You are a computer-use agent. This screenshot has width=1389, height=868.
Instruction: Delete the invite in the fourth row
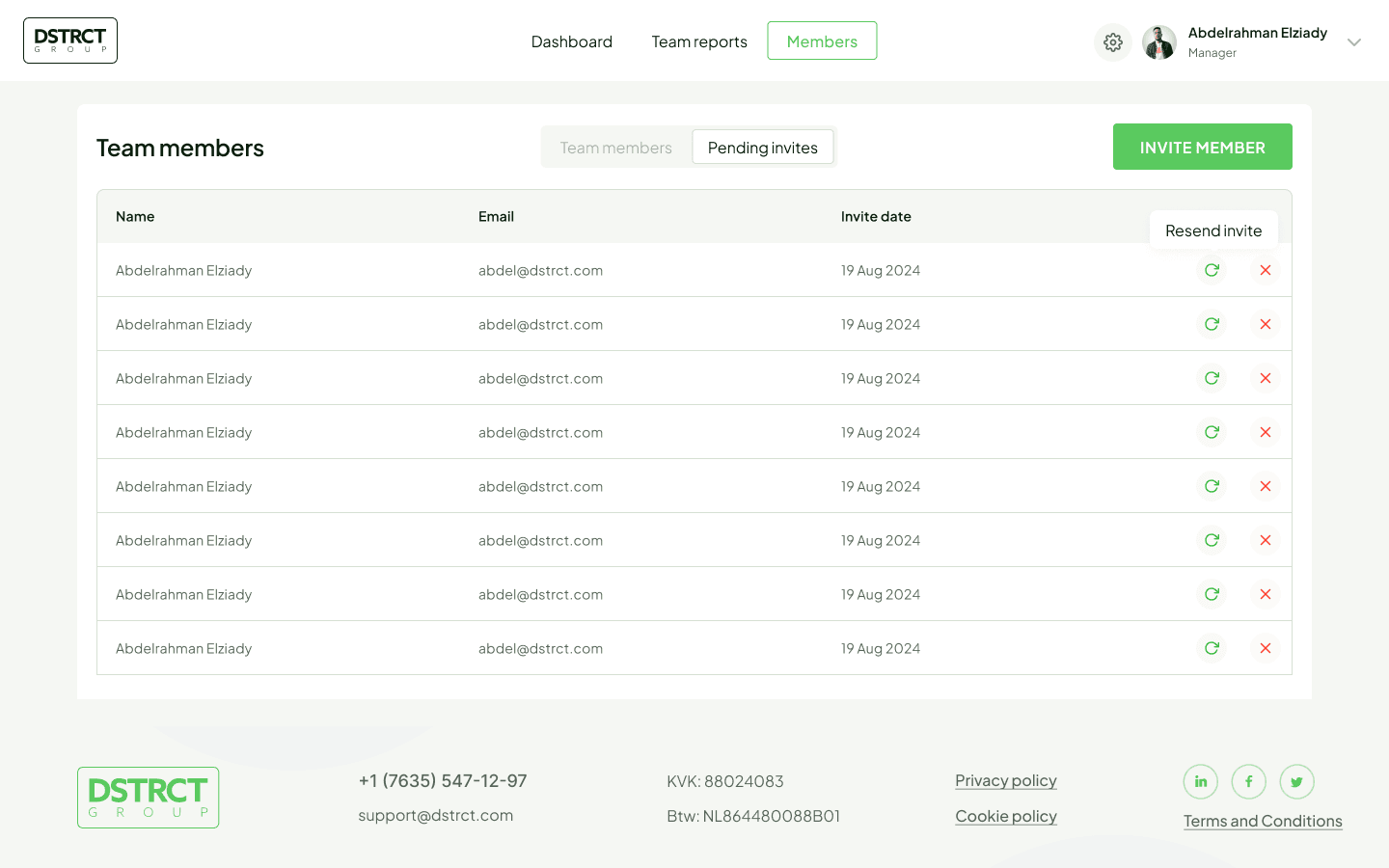point(1265,432)
